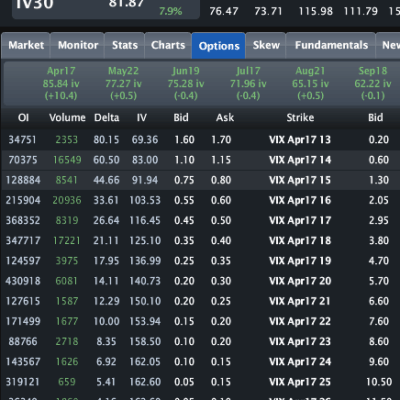Switch to the Skew tab
Viewport: 400px width, 400px height.
tap(266, 45)
